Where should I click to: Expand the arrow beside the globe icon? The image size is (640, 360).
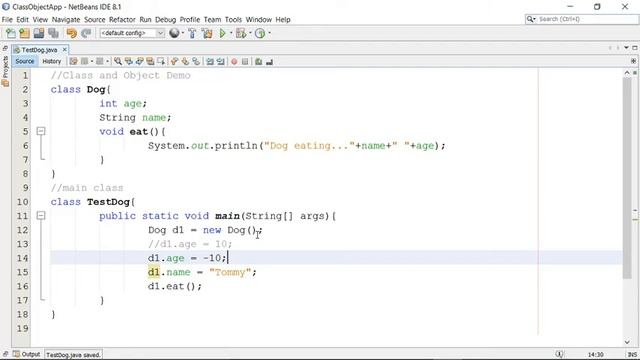pos(182,33)
